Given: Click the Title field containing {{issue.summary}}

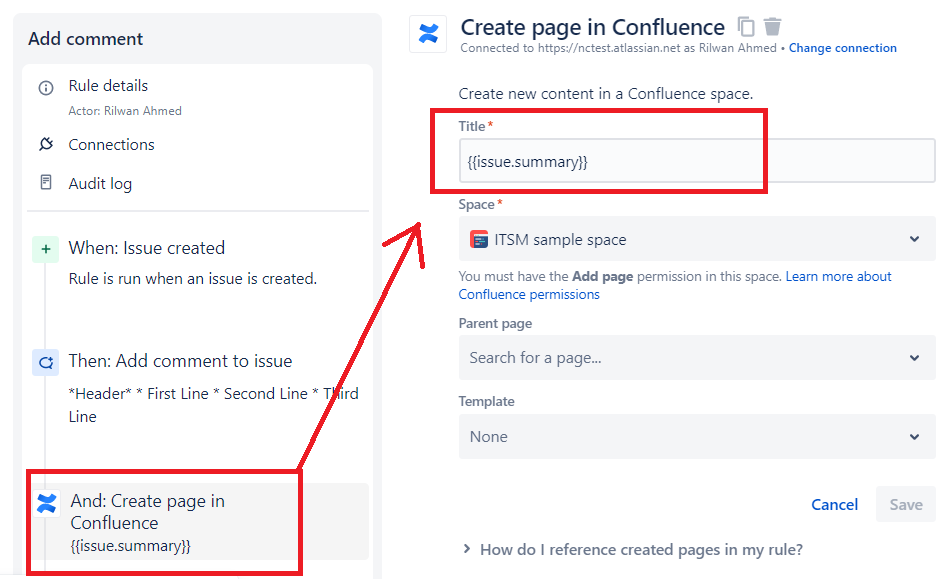Looking at the screenshot, I should click(697, 161).
